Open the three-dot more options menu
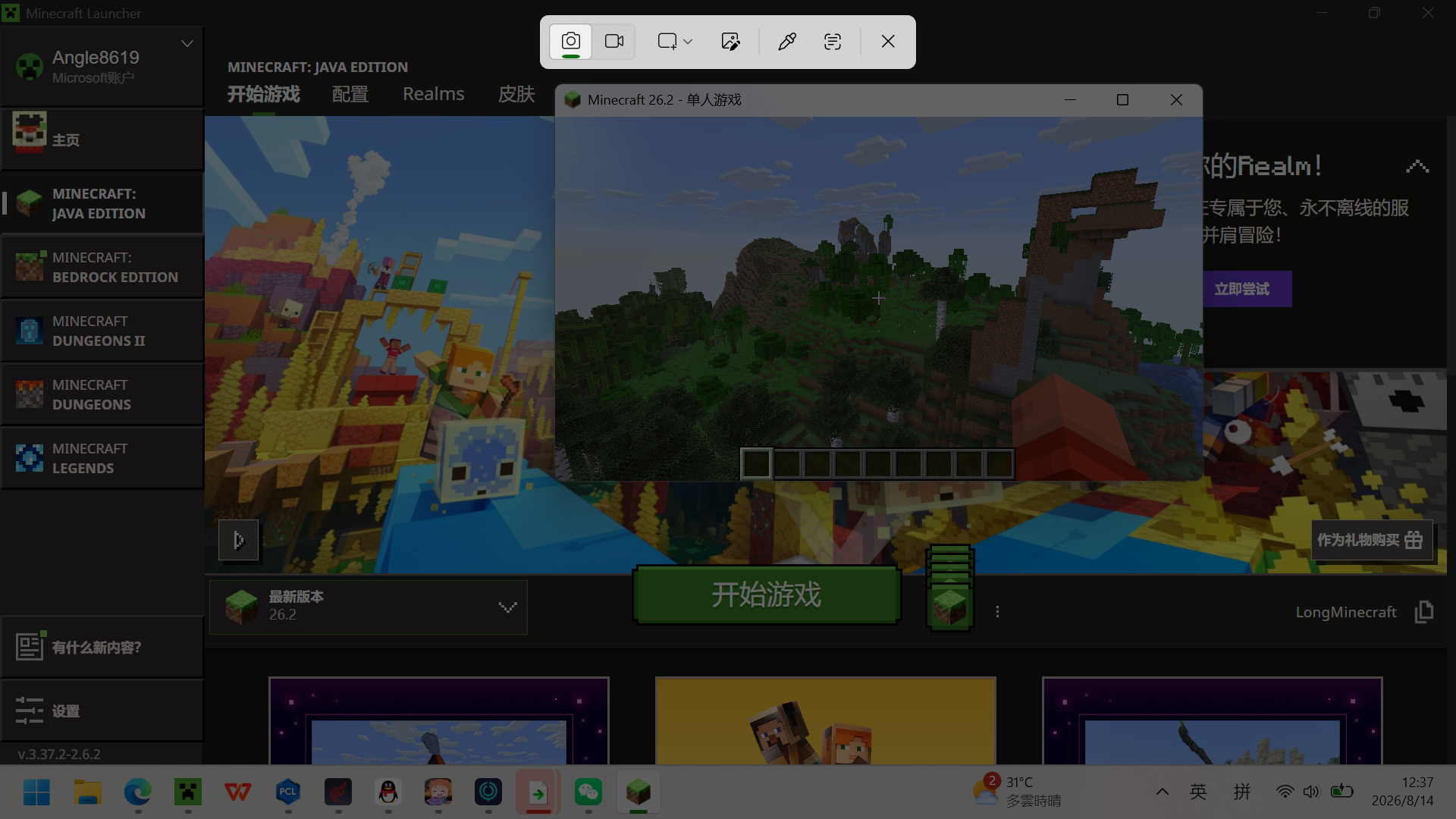Viewport: 1456px width, 819px height. click(x=997, y=611)
